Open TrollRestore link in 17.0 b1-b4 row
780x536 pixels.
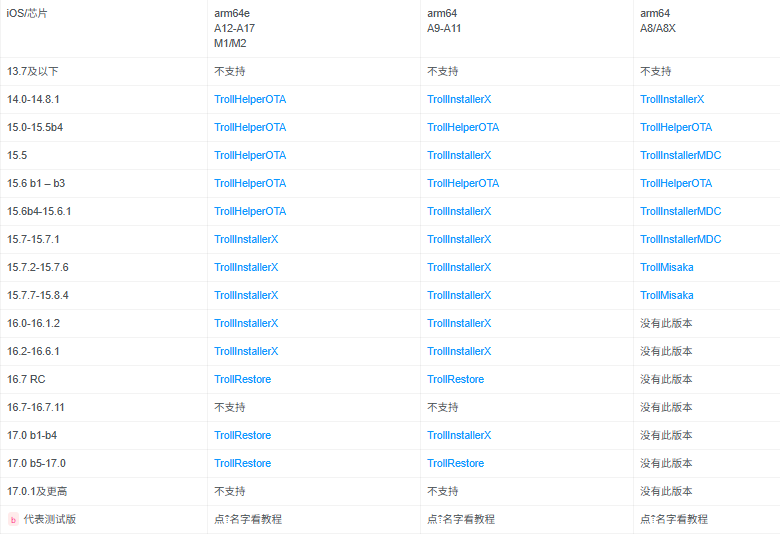pyautogui.click(x=242, y=435)
